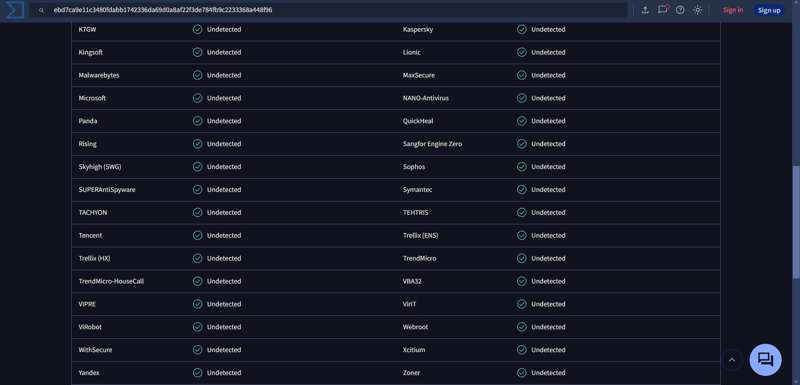The image size is (800, 385).
Task: Open the help question mark icon
Action: tap(680, 10)
